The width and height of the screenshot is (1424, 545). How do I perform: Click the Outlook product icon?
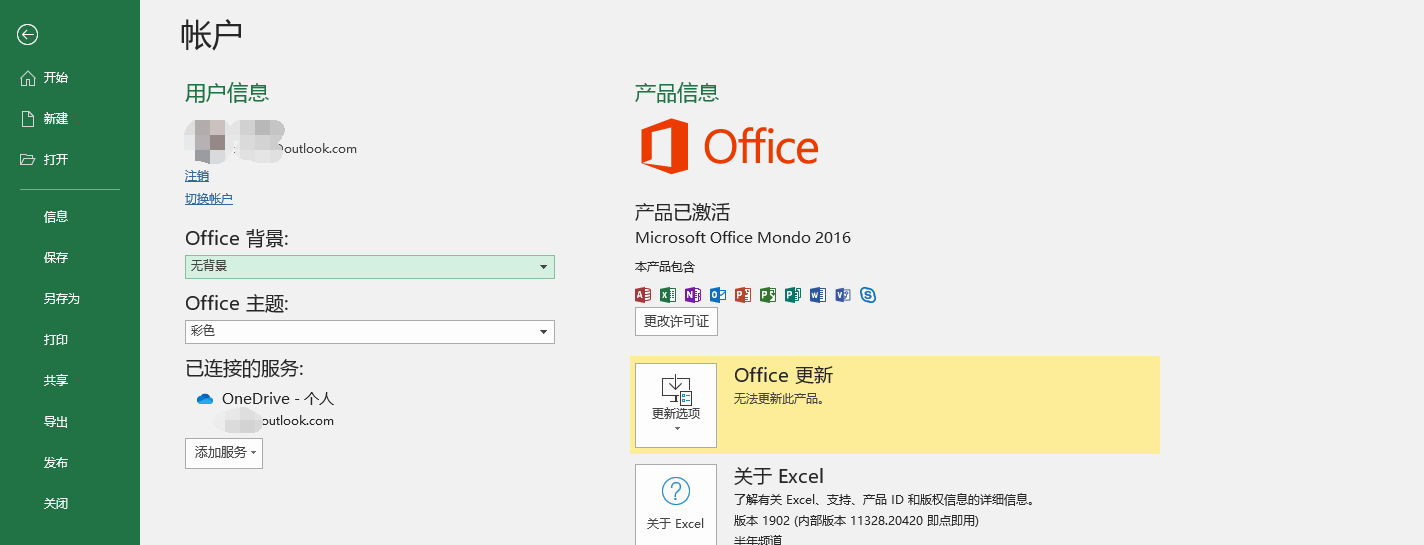718,295
